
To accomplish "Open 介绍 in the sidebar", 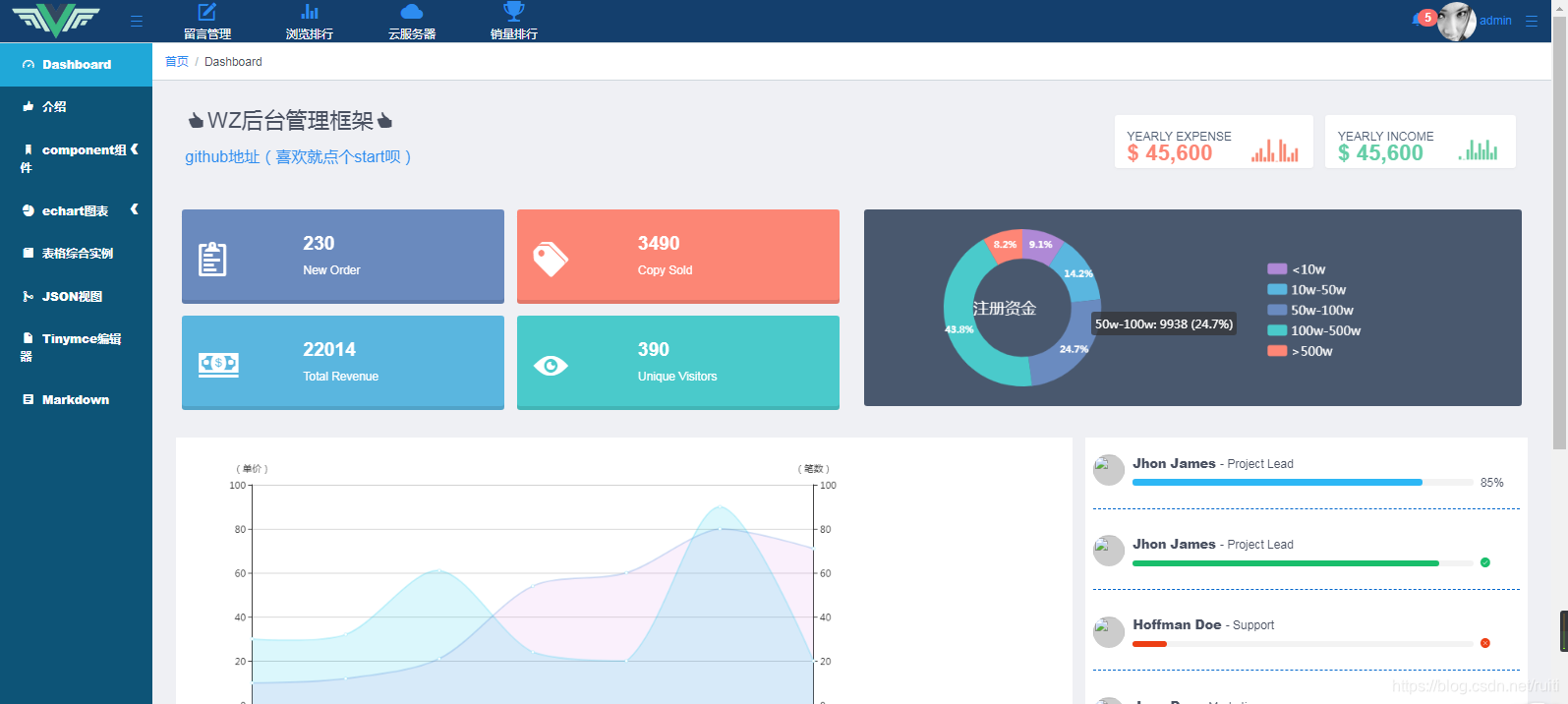I will [x=76, y=107].
